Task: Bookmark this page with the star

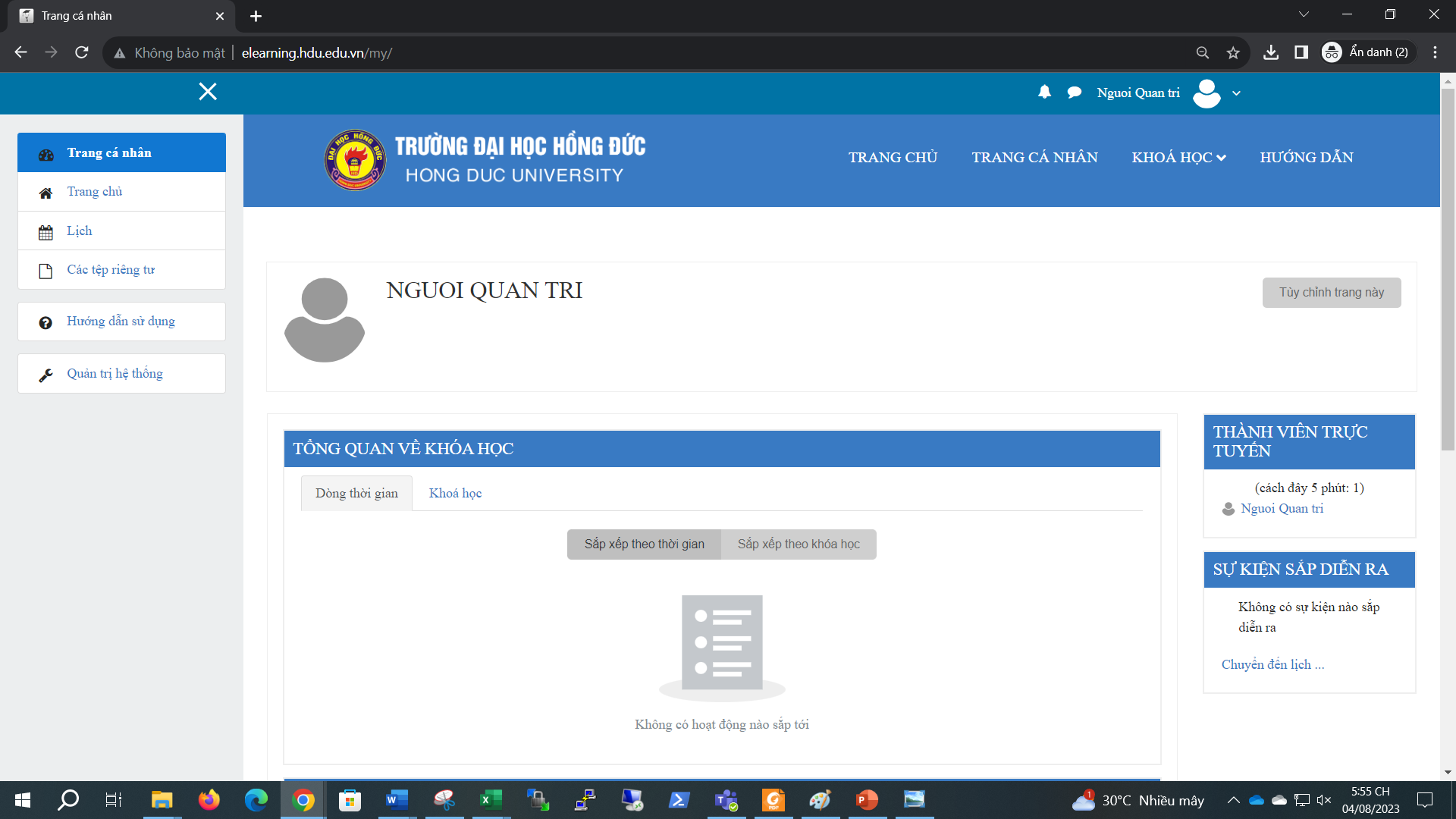Action: pyautogui.click(x=1233, y=52)
